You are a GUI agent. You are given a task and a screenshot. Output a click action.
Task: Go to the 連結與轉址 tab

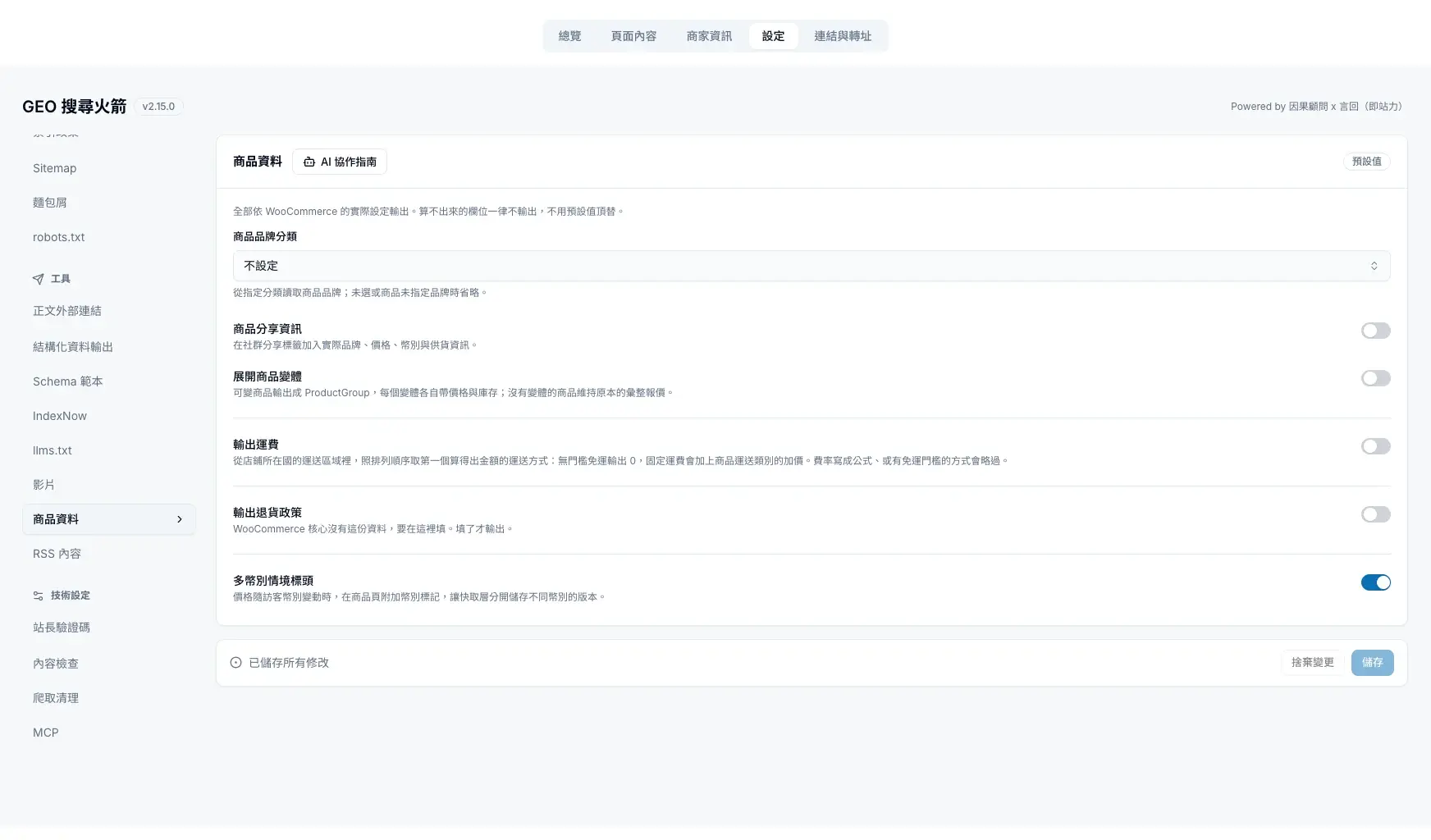point(843,36)
